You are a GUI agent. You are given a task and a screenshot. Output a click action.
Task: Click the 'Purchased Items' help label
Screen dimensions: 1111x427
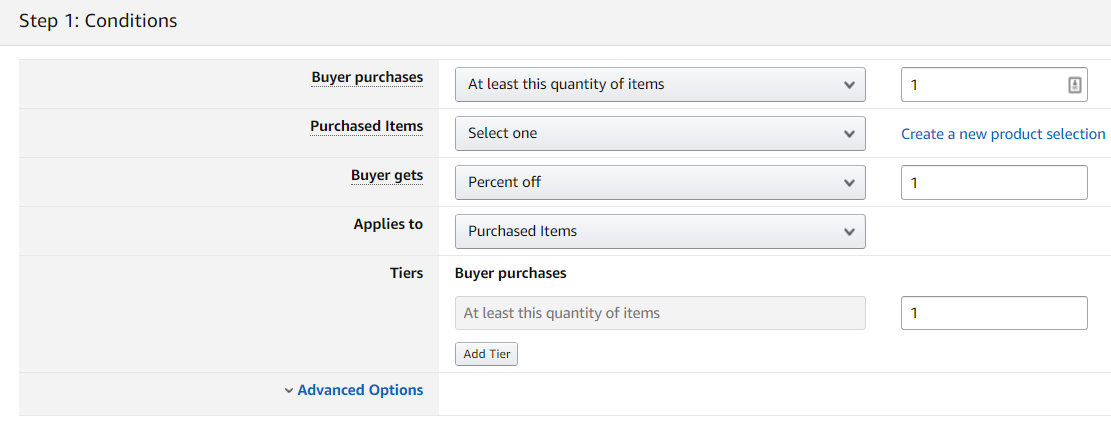click(x=366, y=127)
